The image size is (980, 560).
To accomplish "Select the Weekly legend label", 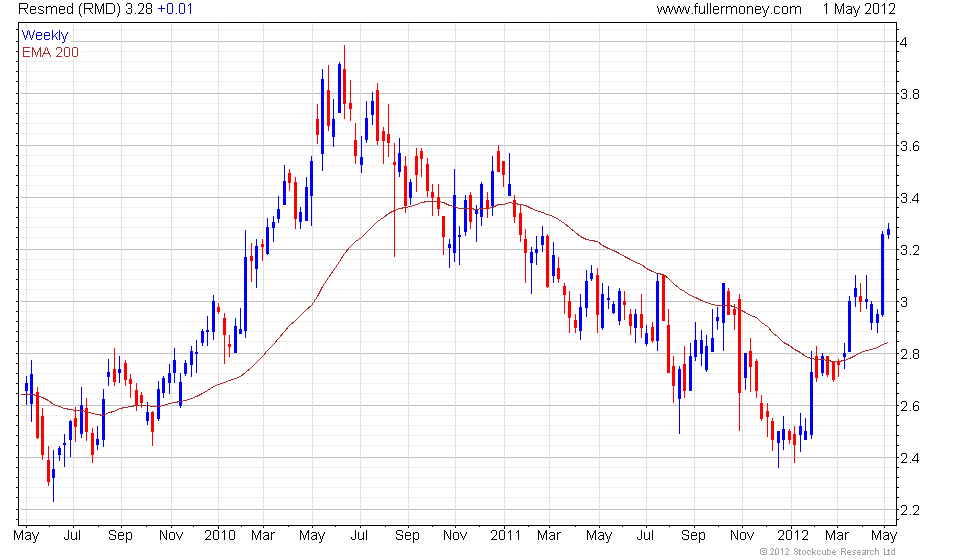I will click(x=44, y=36).
